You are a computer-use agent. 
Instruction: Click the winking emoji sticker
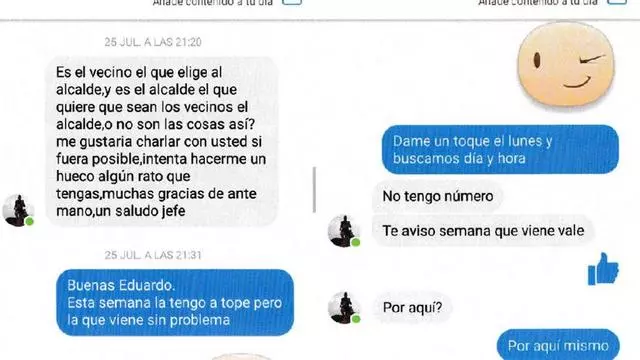pos(566,64)
